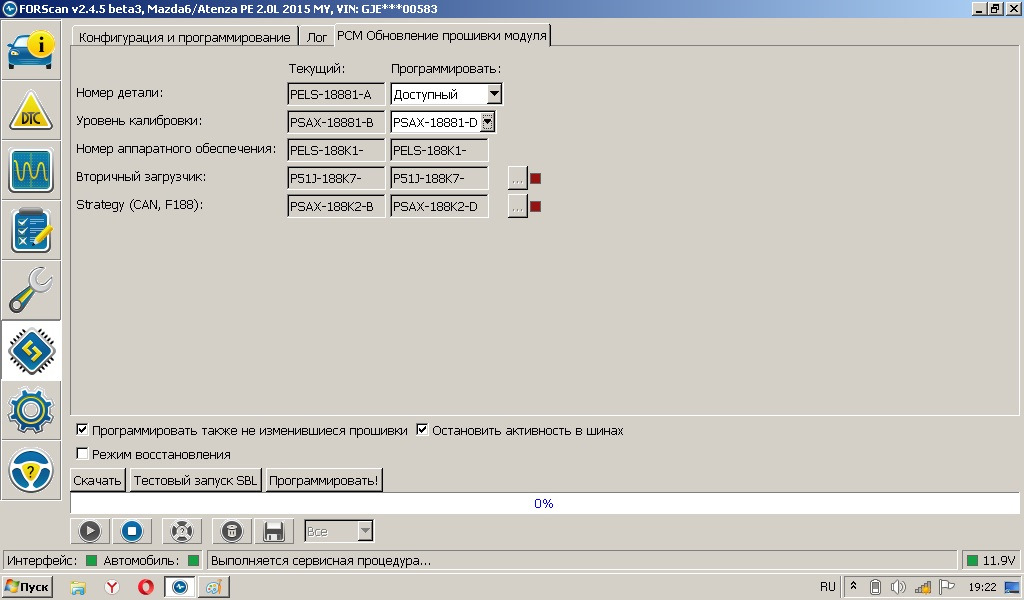The width and height of the screenshot is (1024, 600).
Task: Click the network signal tray icon
Action: pos(922,587)
